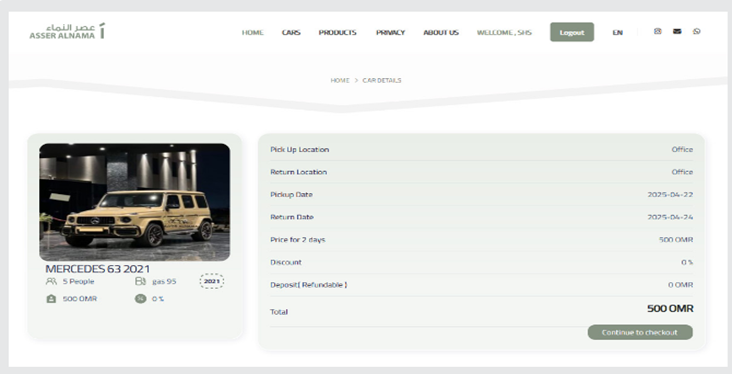The width and height of the screenshot is (732, 374).
Task: Click the price tag icon beside 500 OMR
Action: 51,299
